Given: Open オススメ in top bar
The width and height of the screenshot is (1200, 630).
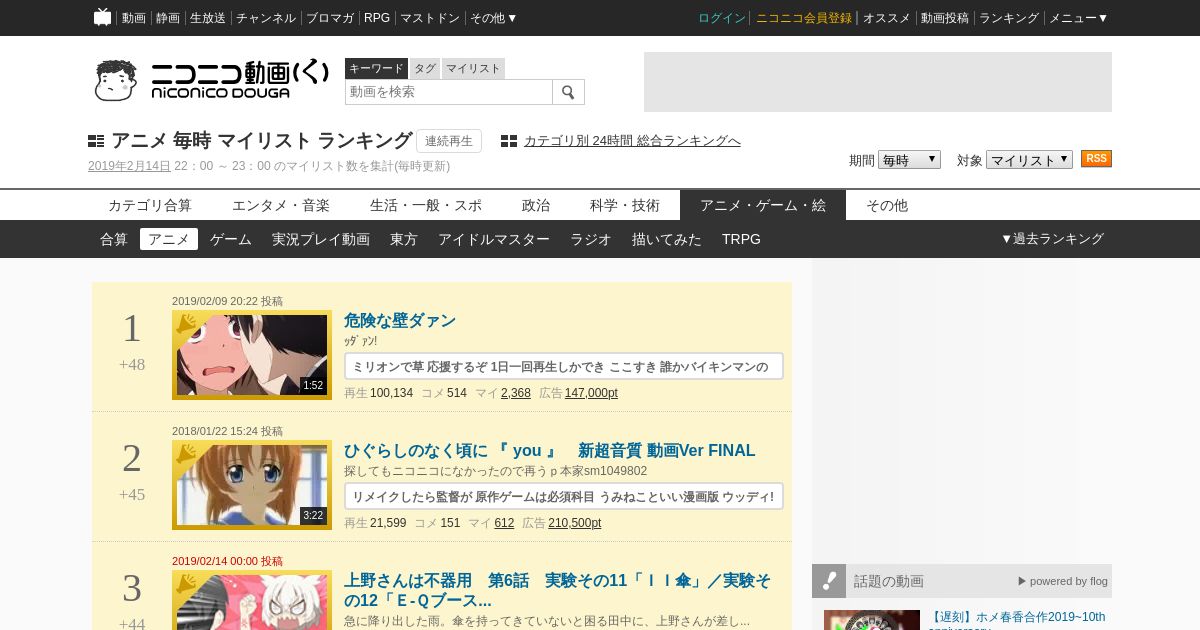Looking at the screenshot, I should coord(887,18).
